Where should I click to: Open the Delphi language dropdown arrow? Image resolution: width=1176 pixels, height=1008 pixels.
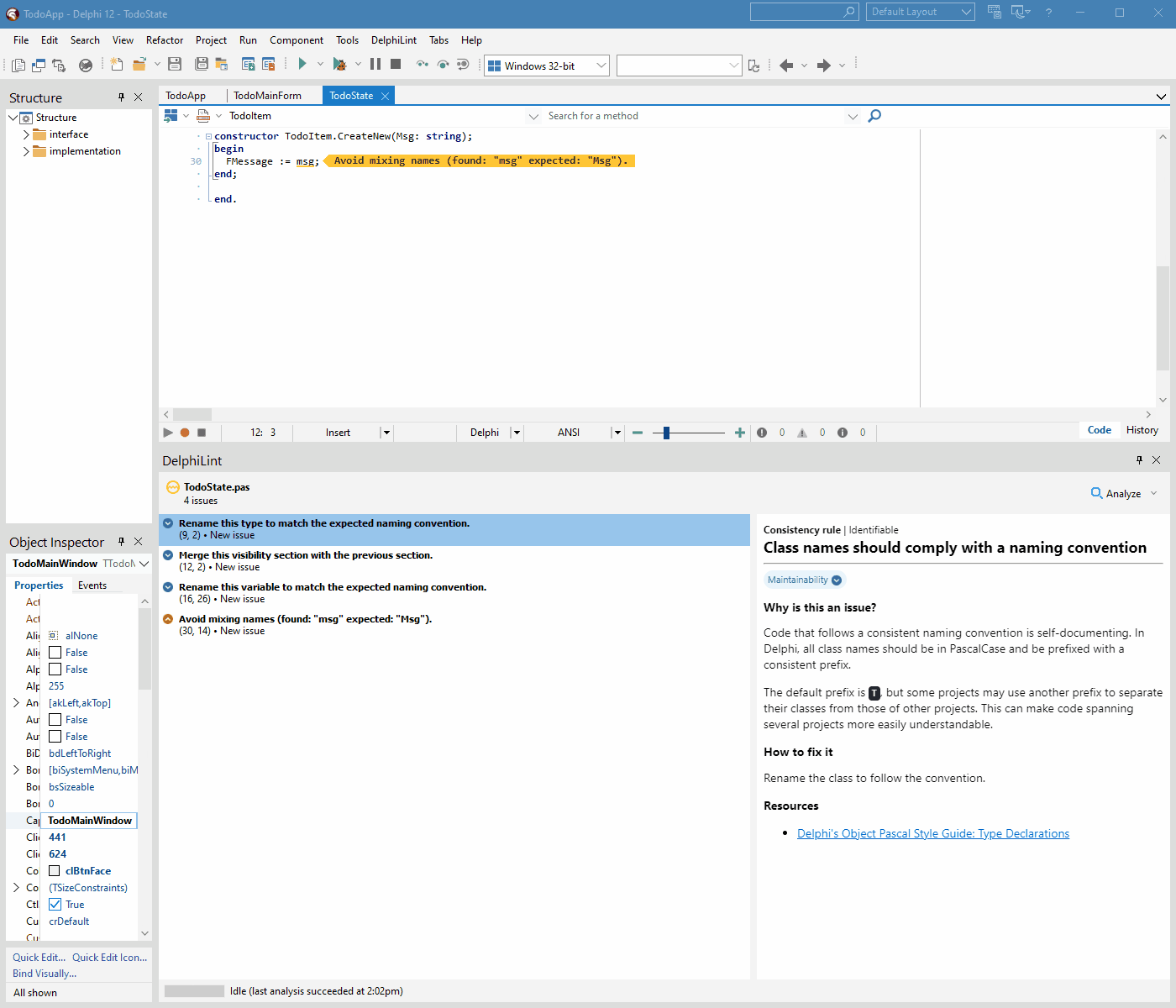517,433
